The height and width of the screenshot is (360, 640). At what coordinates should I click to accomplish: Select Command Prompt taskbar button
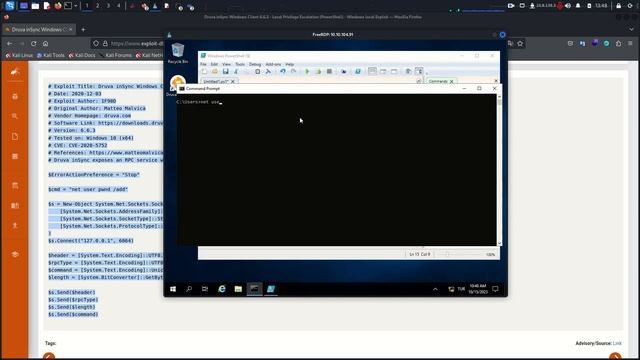[254, 289]
